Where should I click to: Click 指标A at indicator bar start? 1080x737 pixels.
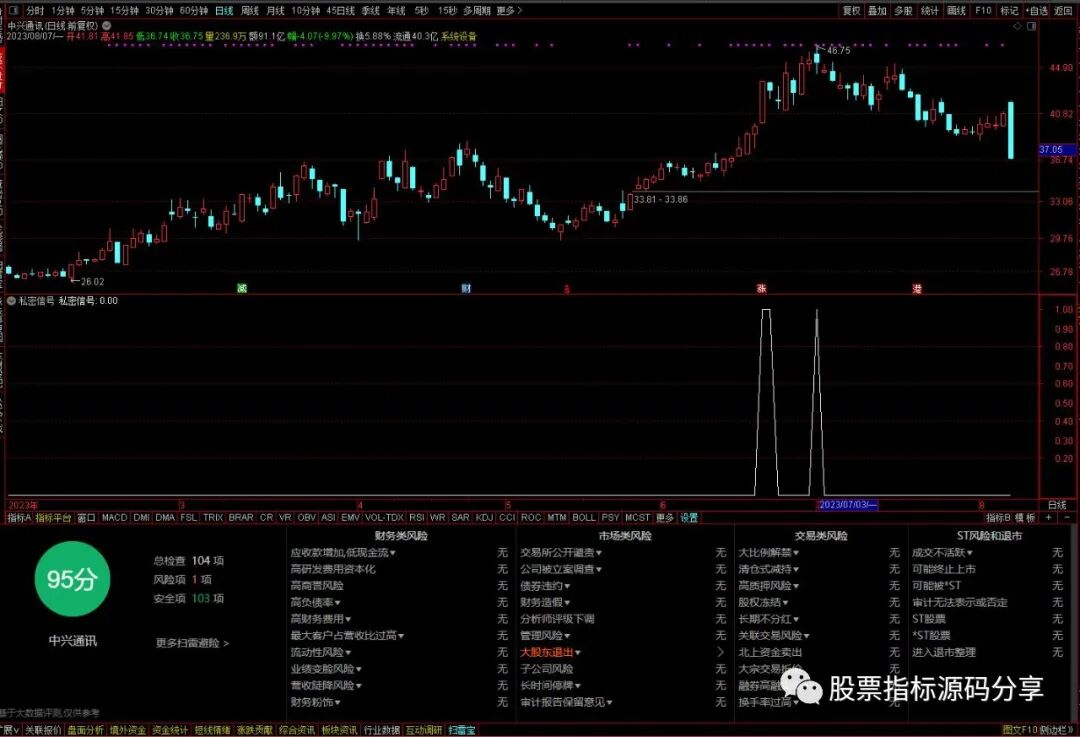click(19, 517)
